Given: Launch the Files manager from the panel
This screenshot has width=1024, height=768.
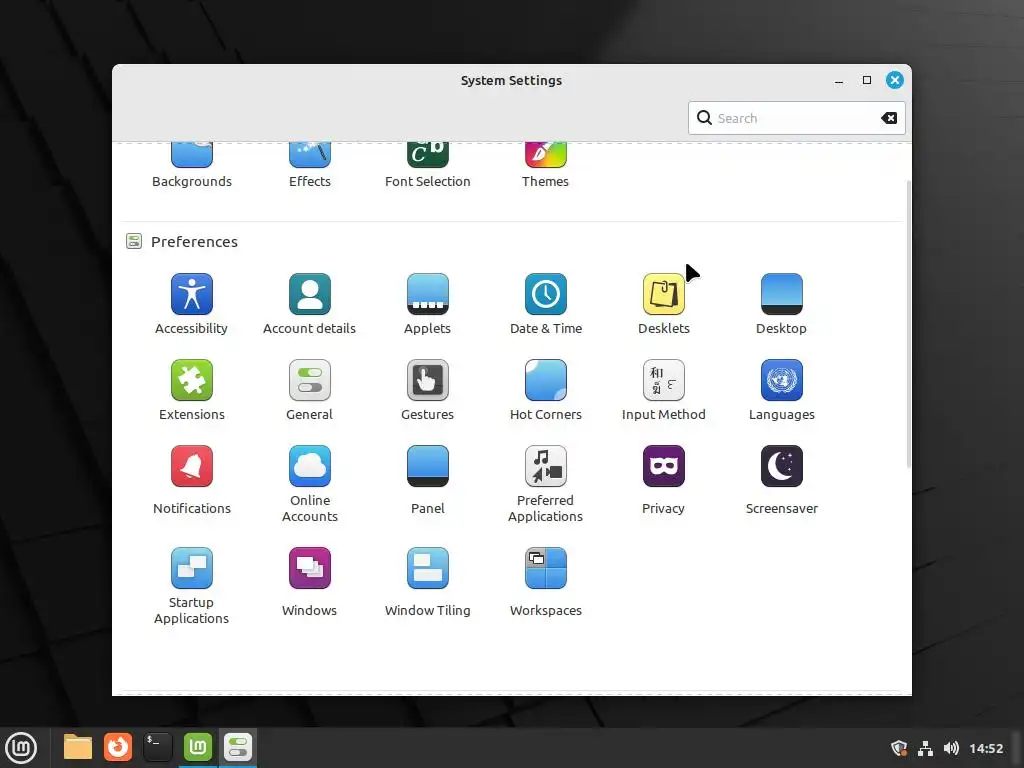Looking at the screenshot, I should (x=78, y=747).
